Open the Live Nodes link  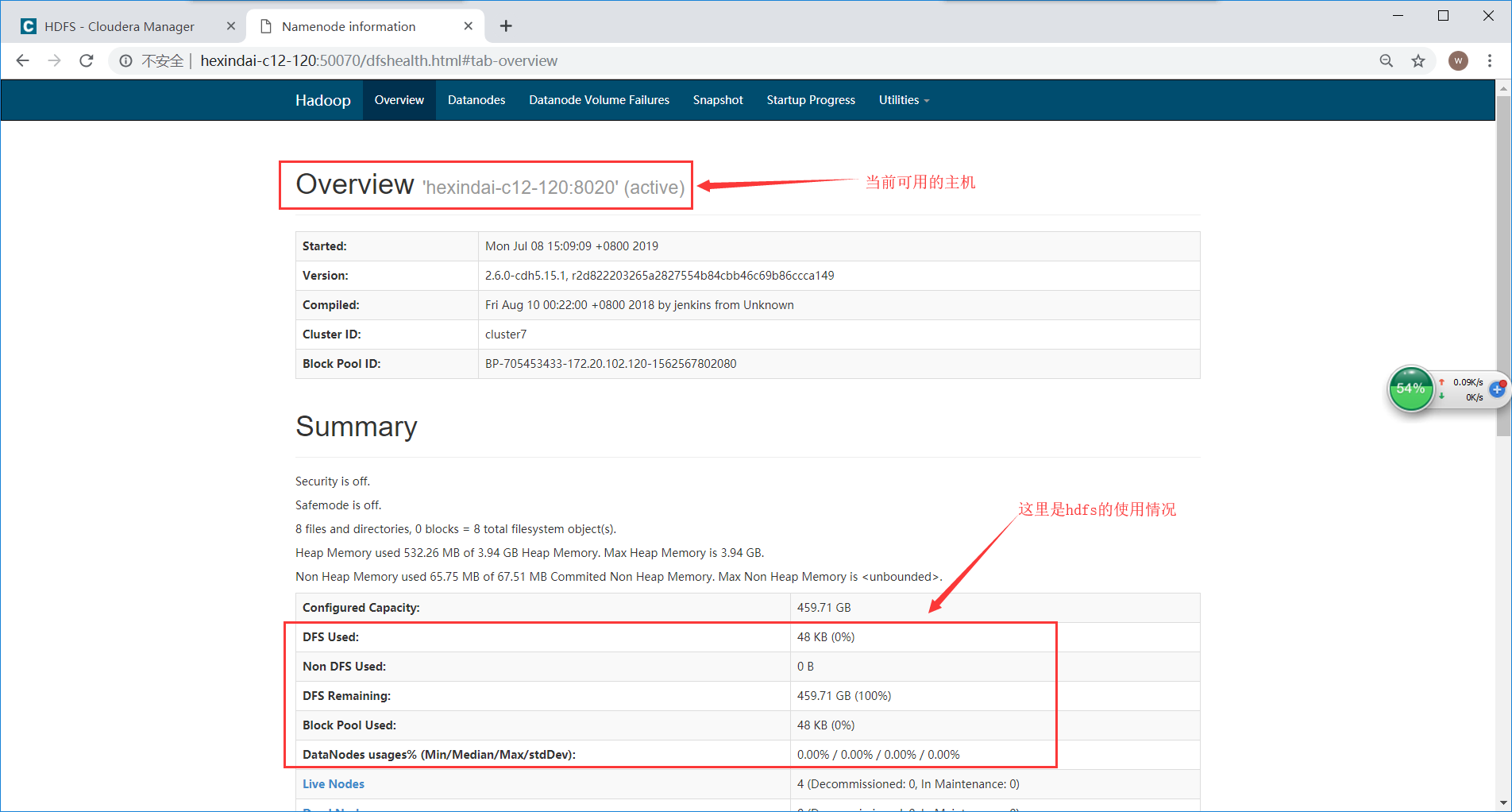click(x=334, y=784)
